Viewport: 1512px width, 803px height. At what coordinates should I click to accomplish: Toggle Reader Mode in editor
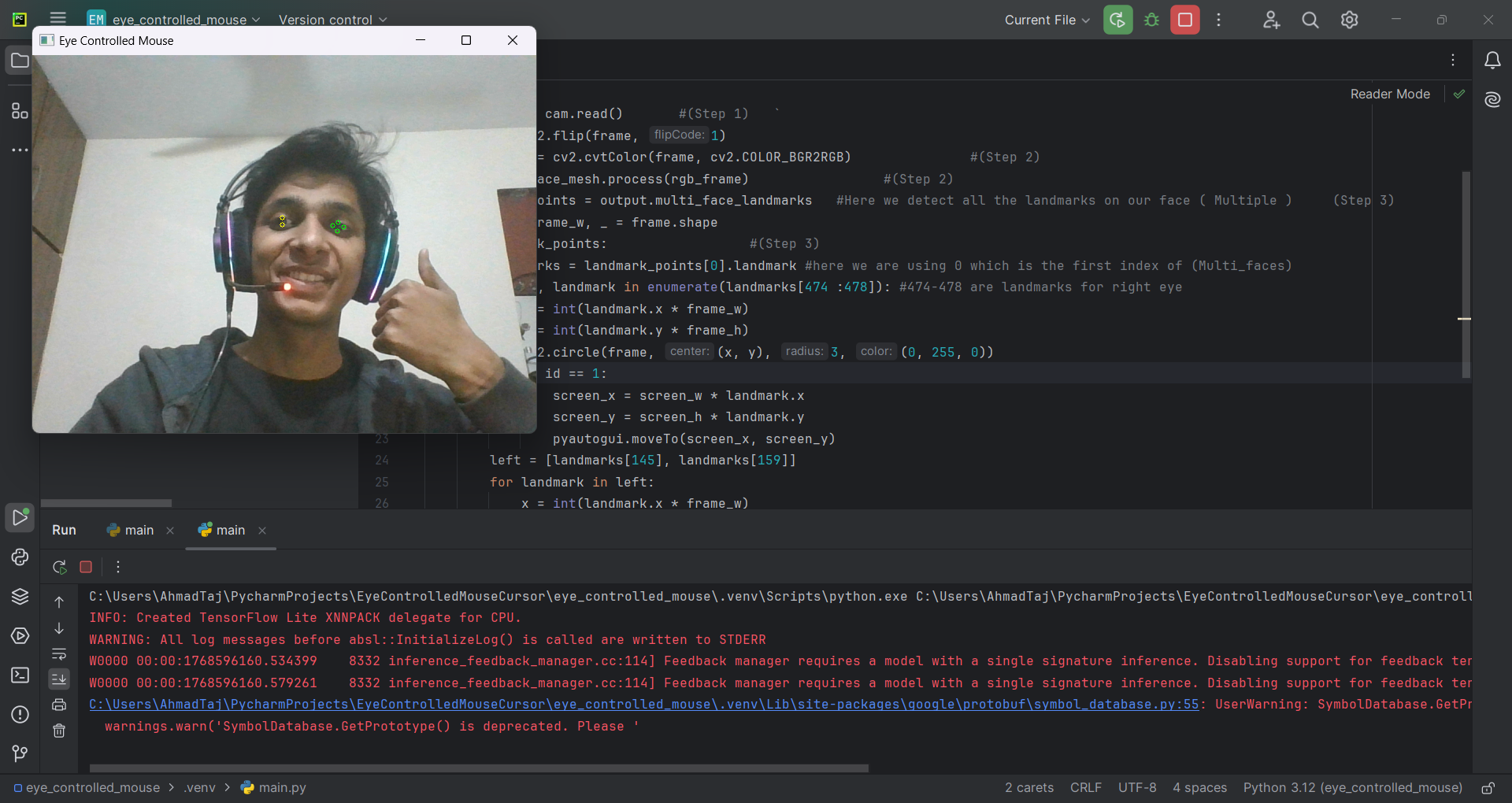(x=1390, y=94)
